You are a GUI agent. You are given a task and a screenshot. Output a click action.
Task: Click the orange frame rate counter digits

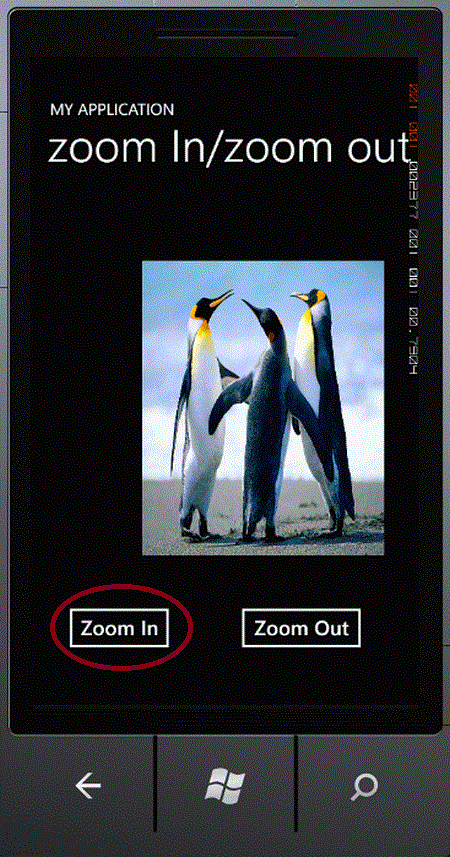click(x=413, y=116)
